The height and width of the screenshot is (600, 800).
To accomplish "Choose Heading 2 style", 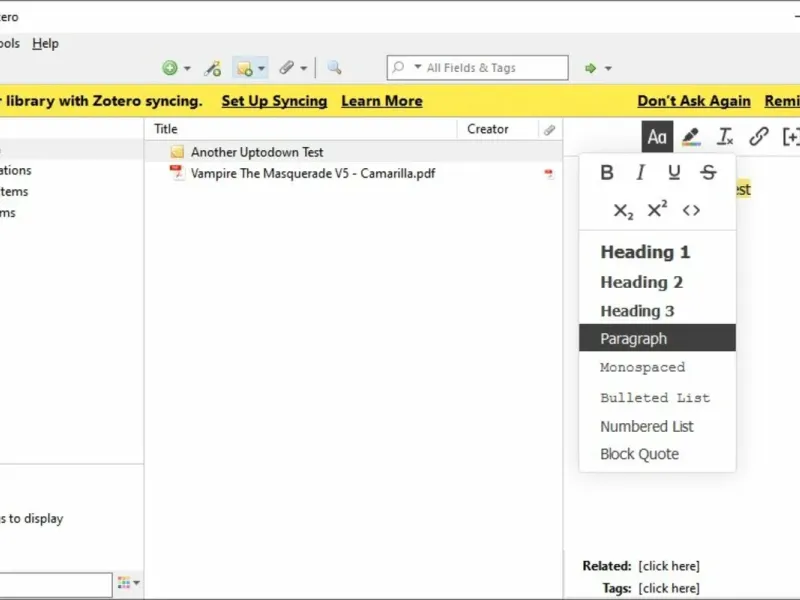I will click(x=657, y=282).
